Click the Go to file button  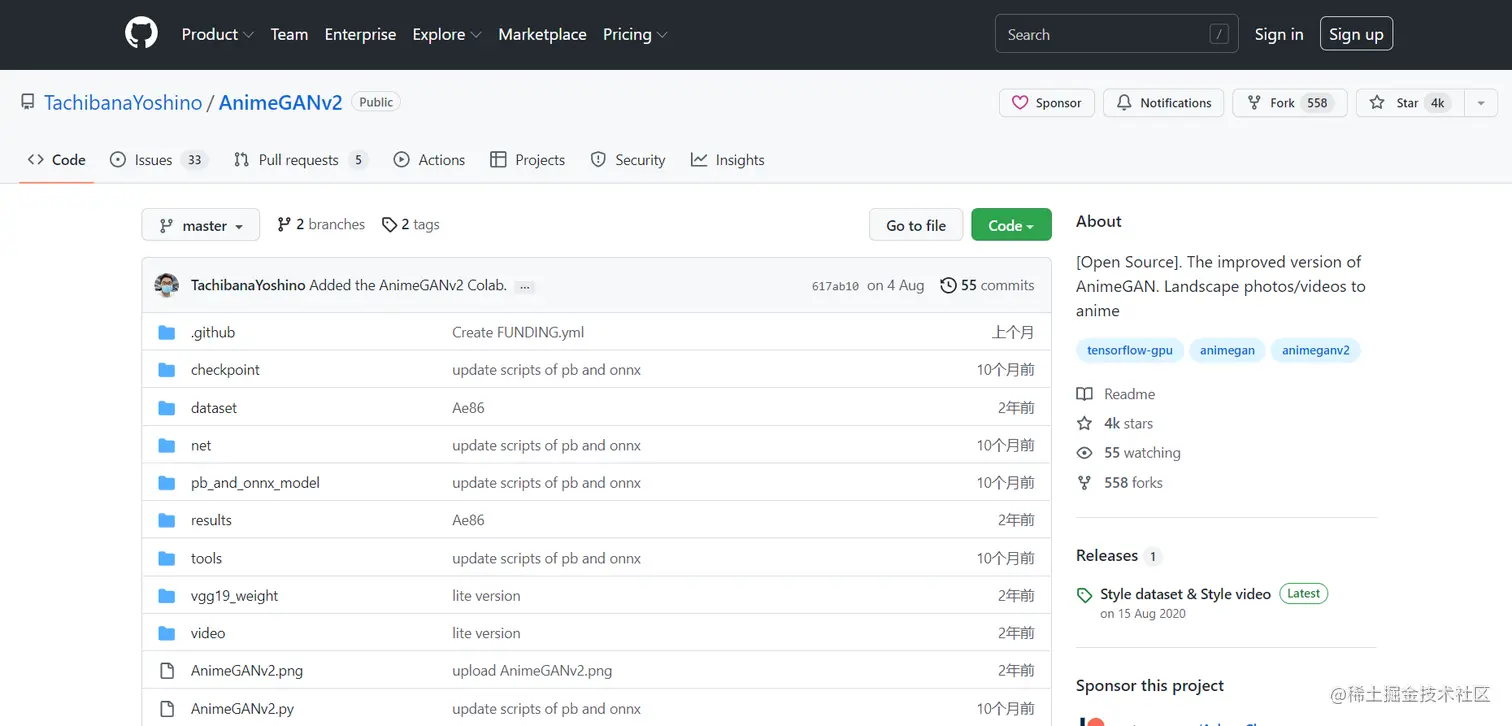[916, 225]
